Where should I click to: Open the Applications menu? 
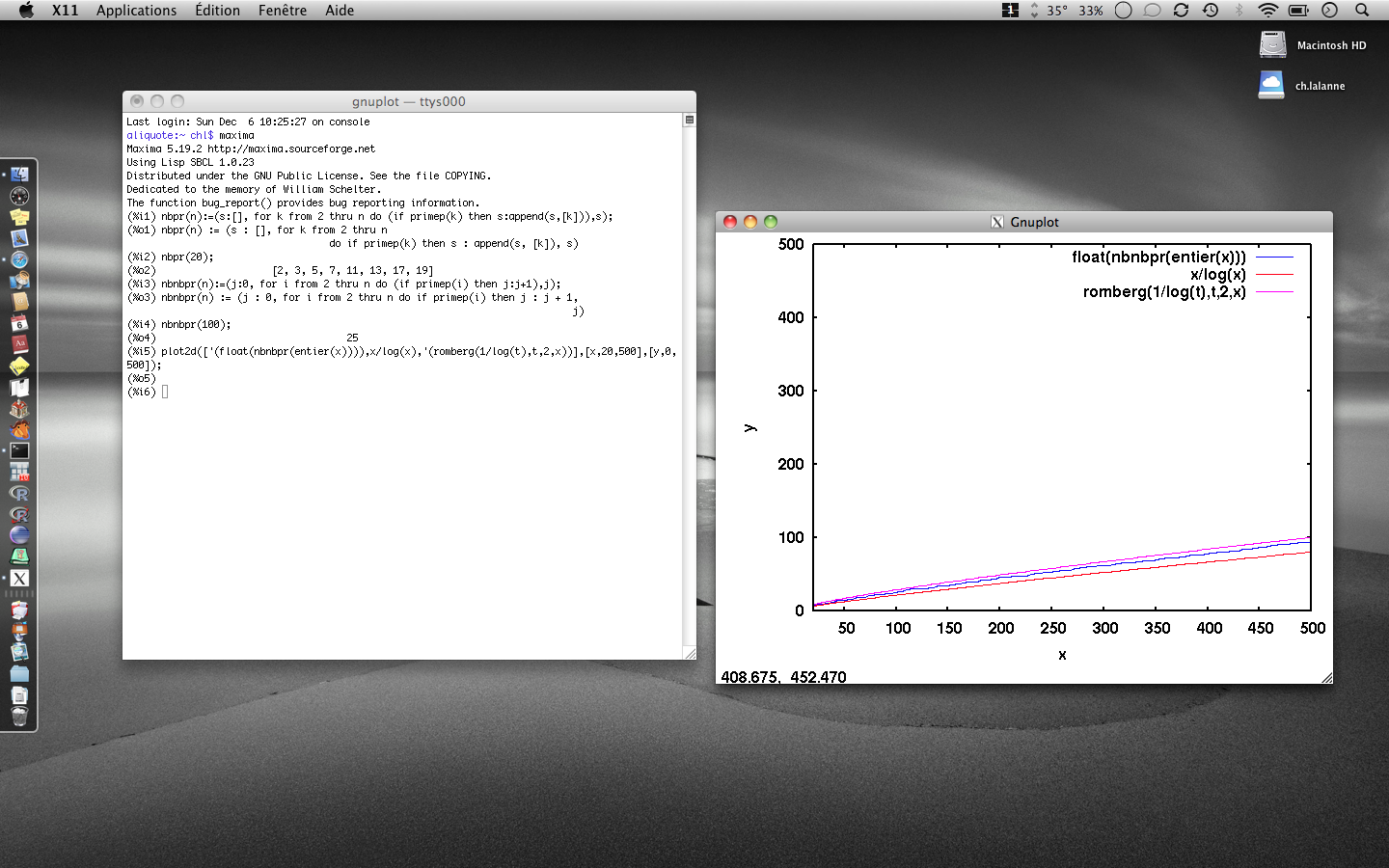(x=136, y=11)
